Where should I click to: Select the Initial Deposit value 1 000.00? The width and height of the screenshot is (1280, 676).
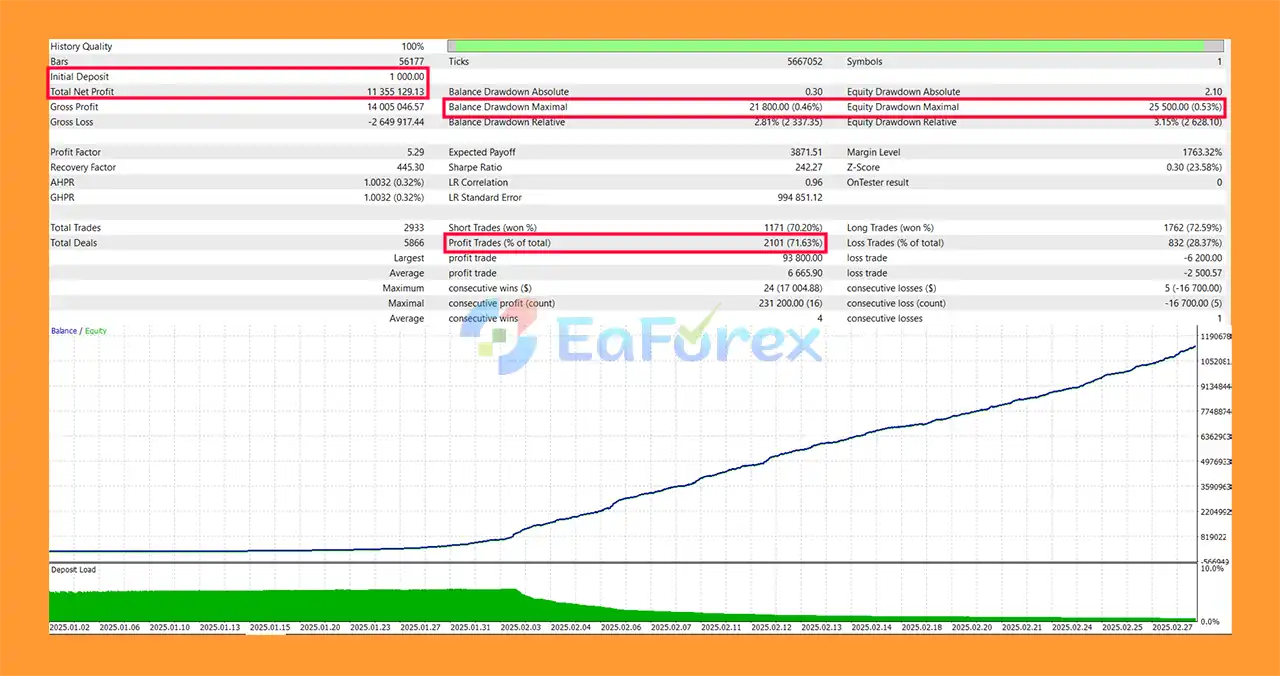(406, 77)
